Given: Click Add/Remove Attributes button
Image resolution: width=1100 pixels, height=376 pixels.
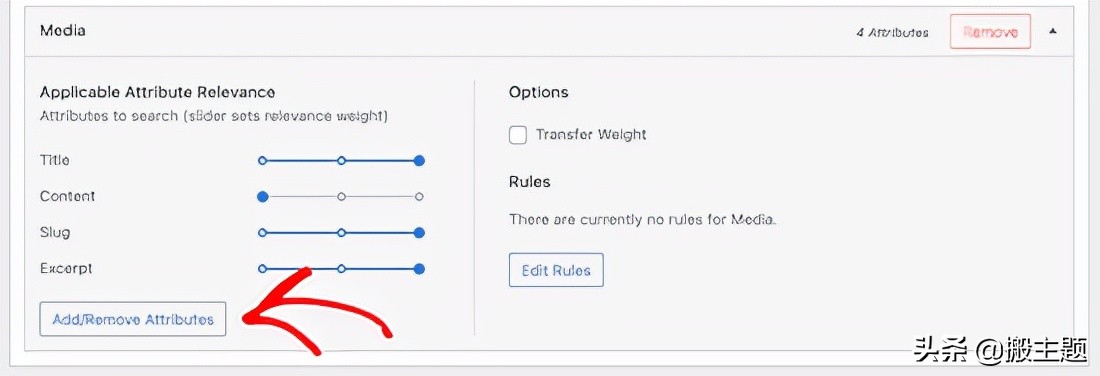Looking at the screenshot, I should click(x=133, y=319).
